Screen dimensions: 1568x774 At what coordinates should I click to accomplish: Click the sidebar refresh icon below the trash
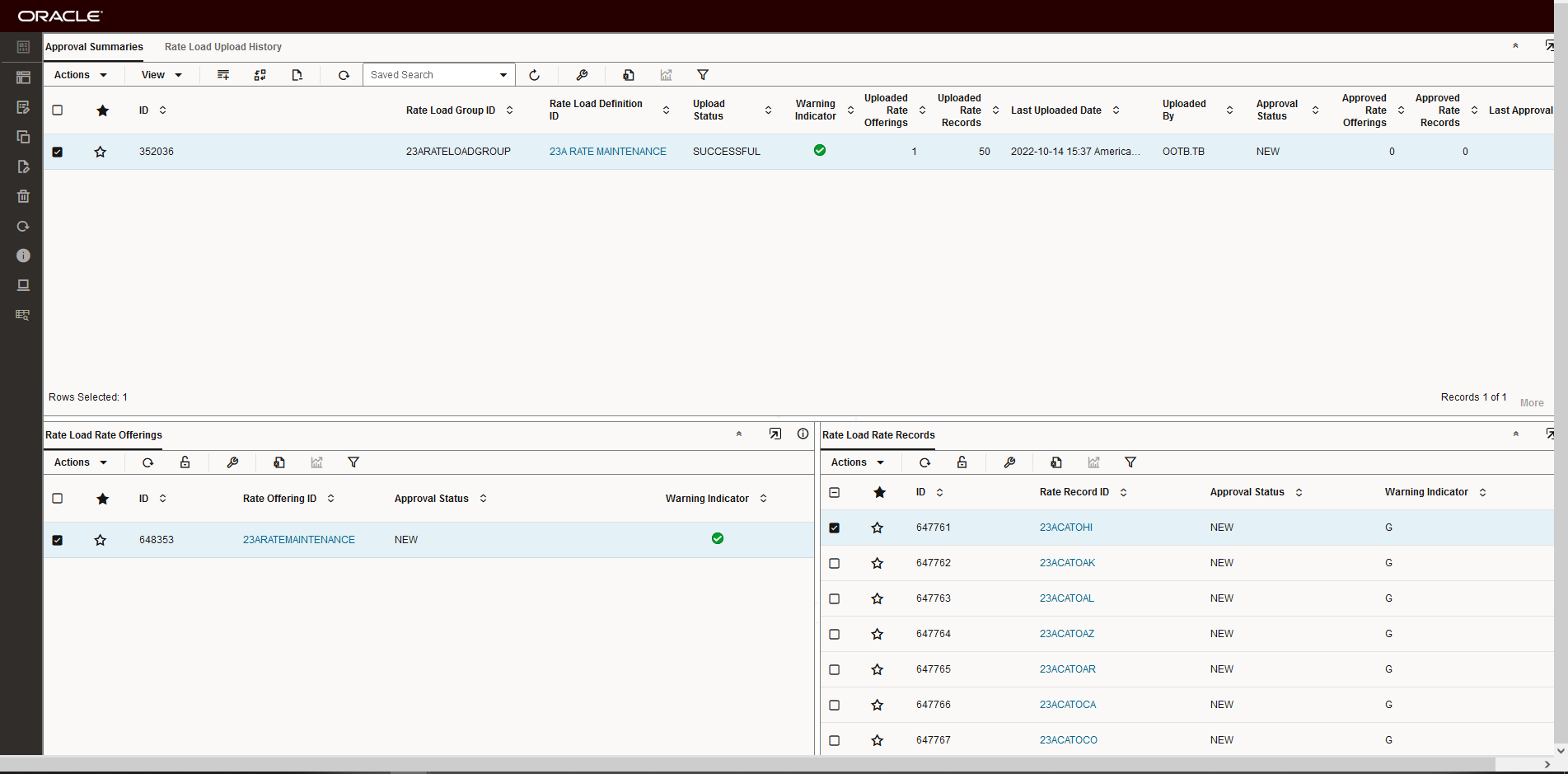pos(23,226)
